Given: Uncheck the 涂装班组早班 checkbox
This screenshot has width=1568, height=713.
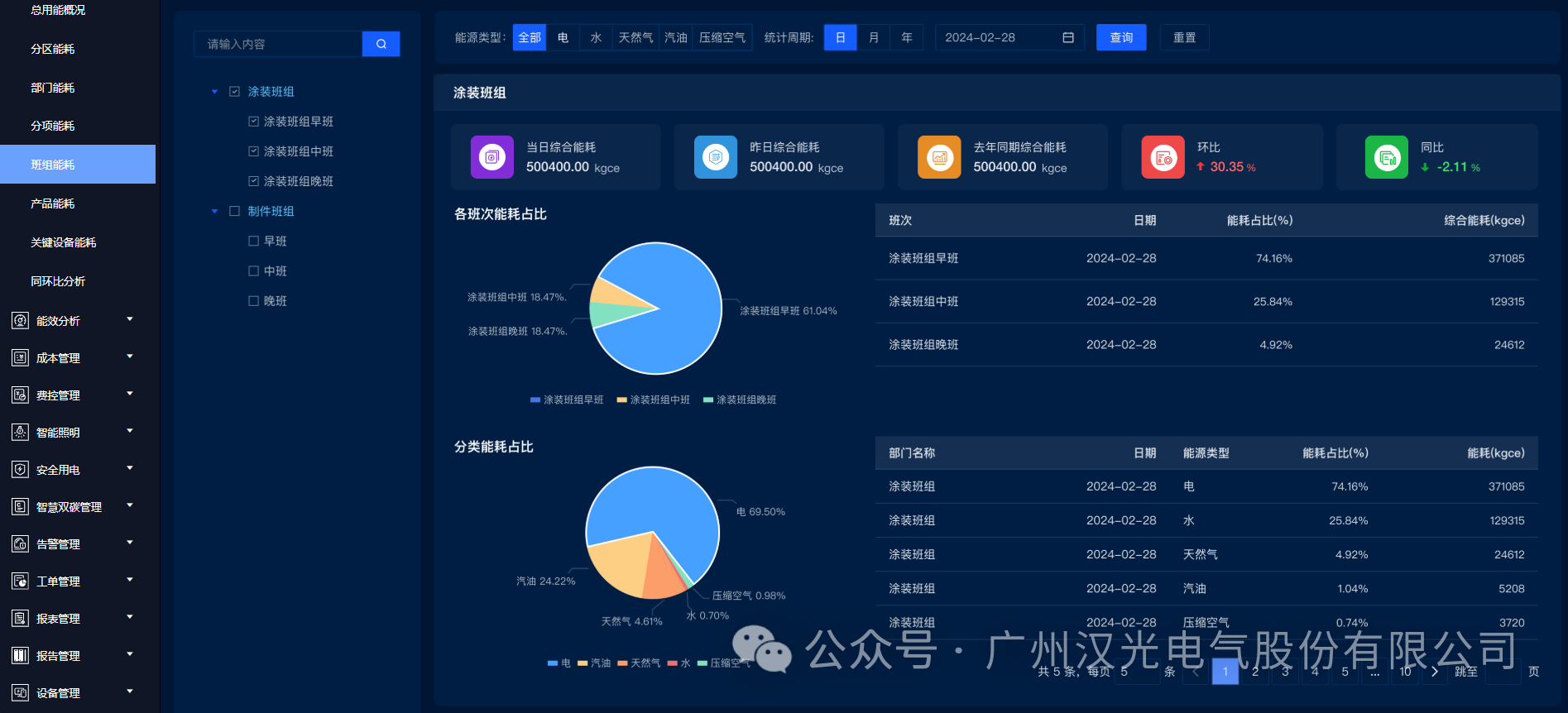Looking at the screenshot, I should (254, 122).
